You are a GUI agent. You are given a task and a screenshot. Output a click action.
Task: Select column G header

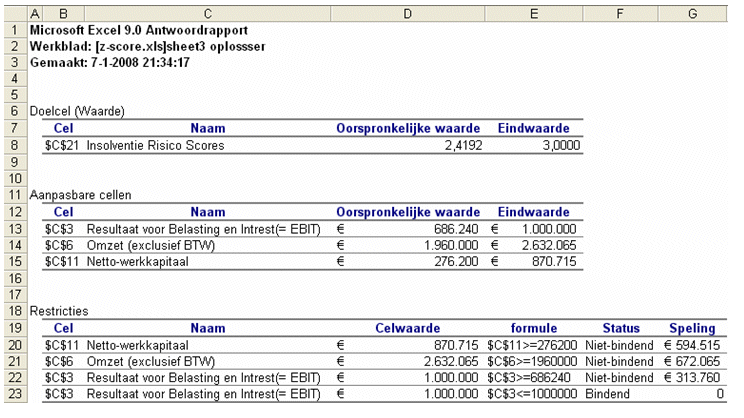click(693, 14)
